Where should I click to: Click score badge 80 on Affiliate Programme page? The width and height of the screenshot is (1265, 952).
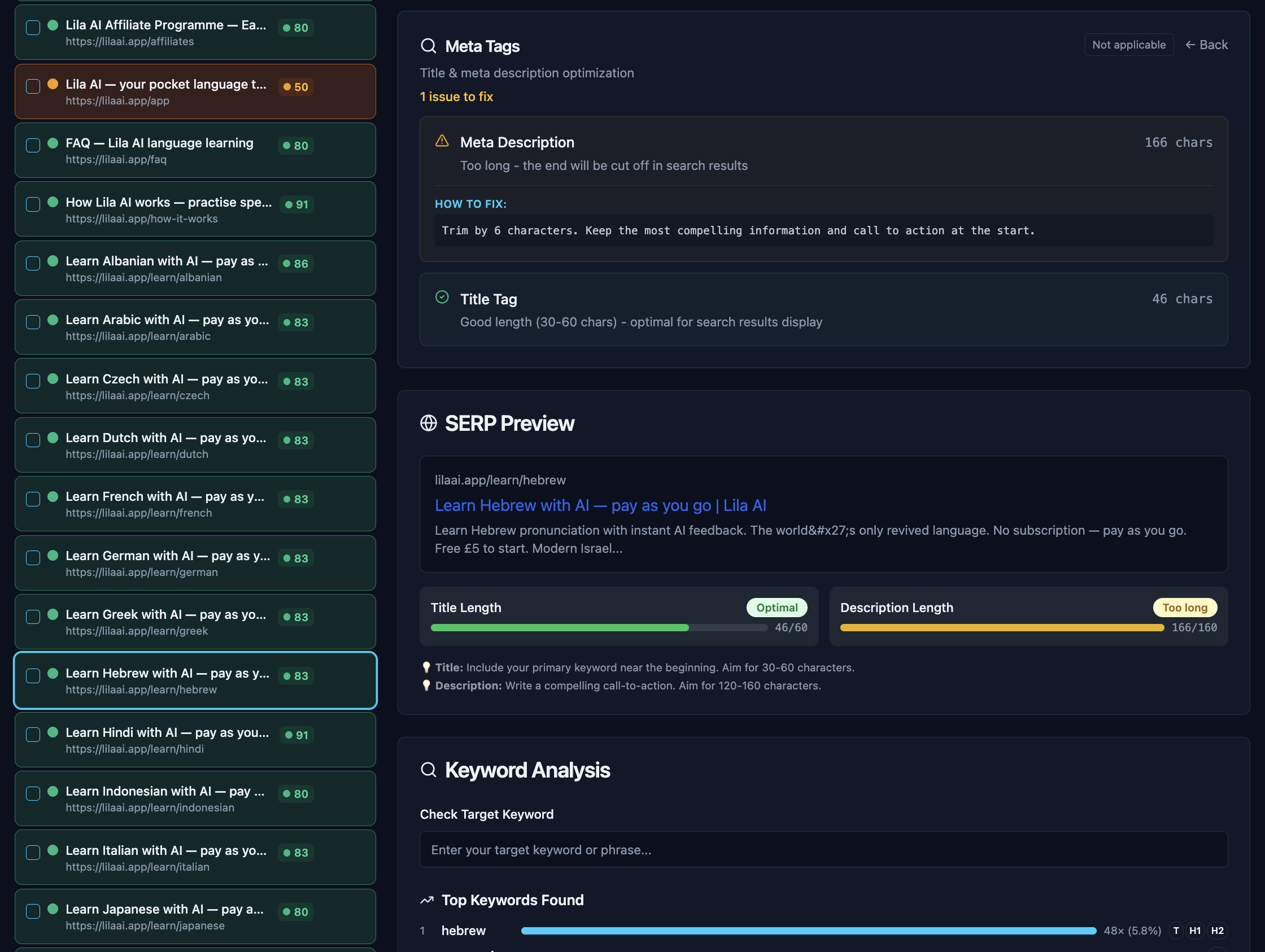296,28
